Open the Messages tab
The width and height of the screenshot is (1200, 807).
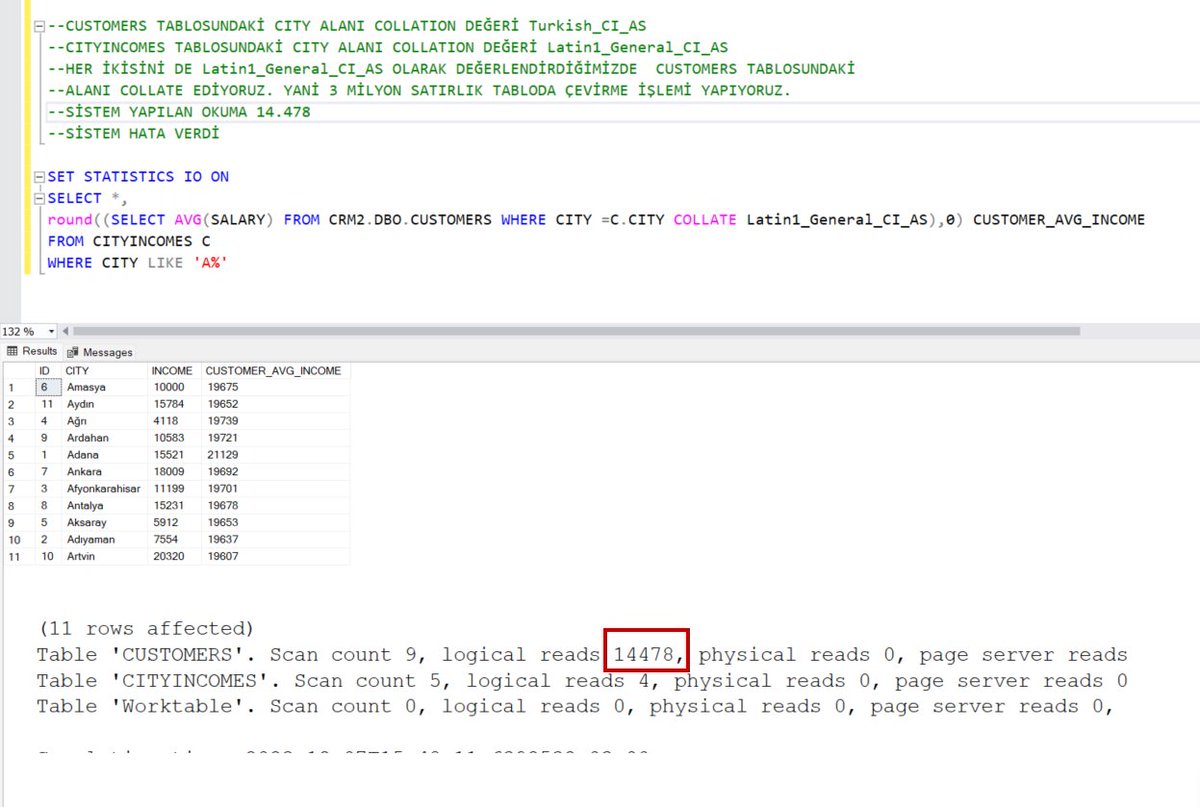[x=100, y=352]
